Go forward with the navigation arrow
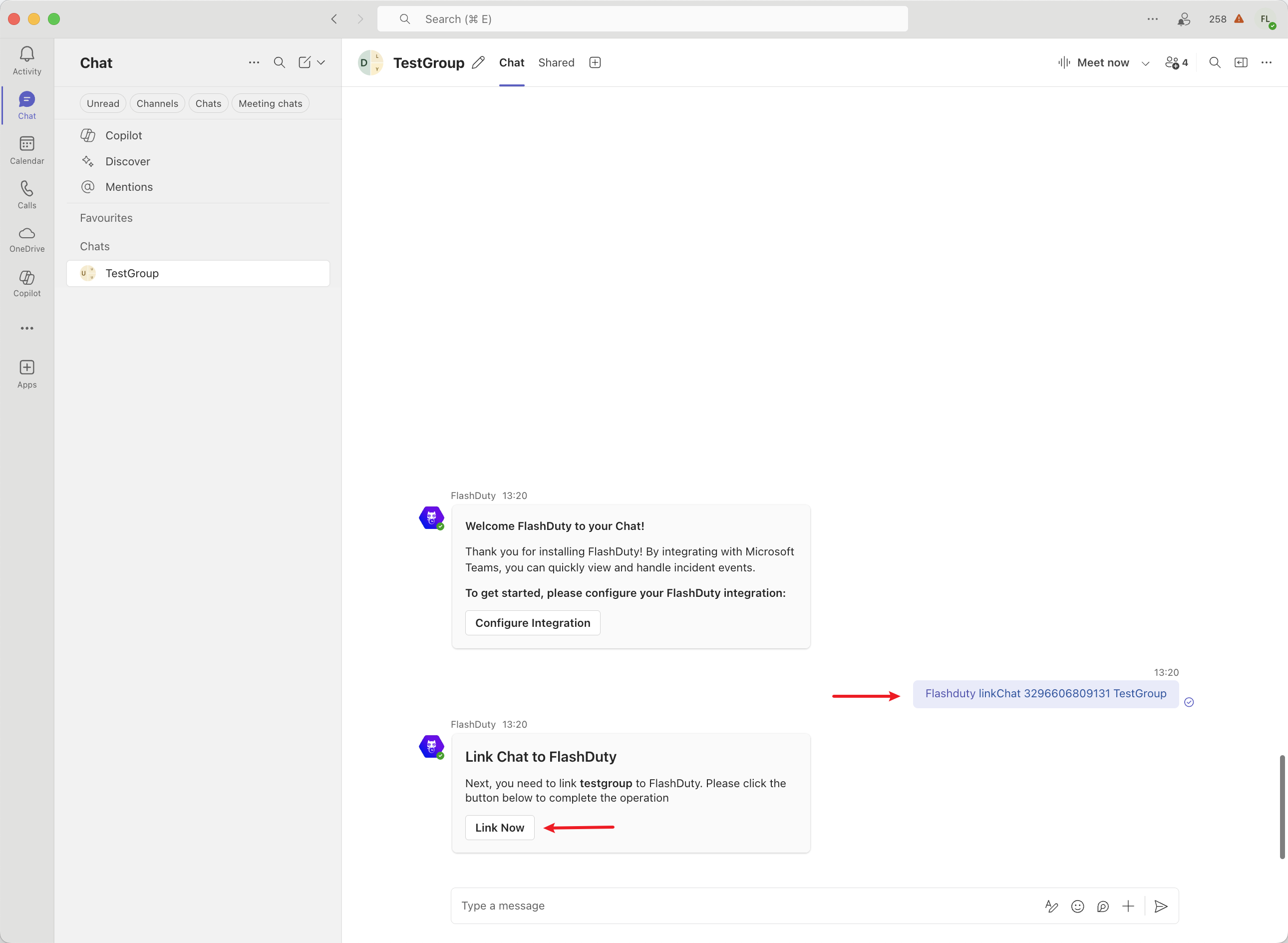 pyautogui.click(x=360, y=19)
